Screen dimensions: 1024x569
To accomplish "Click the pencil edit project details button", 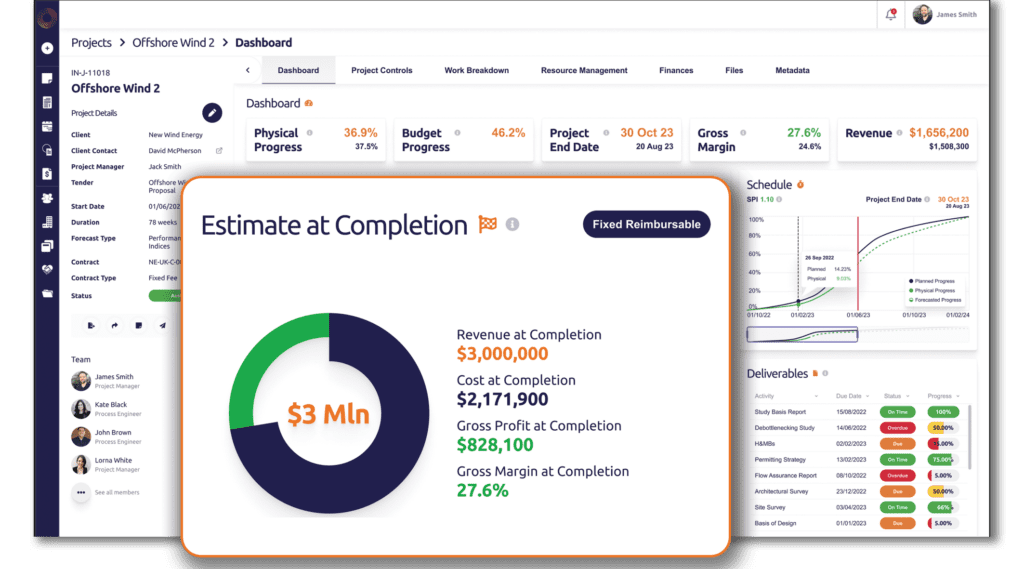I will click(x=212, y=113).
